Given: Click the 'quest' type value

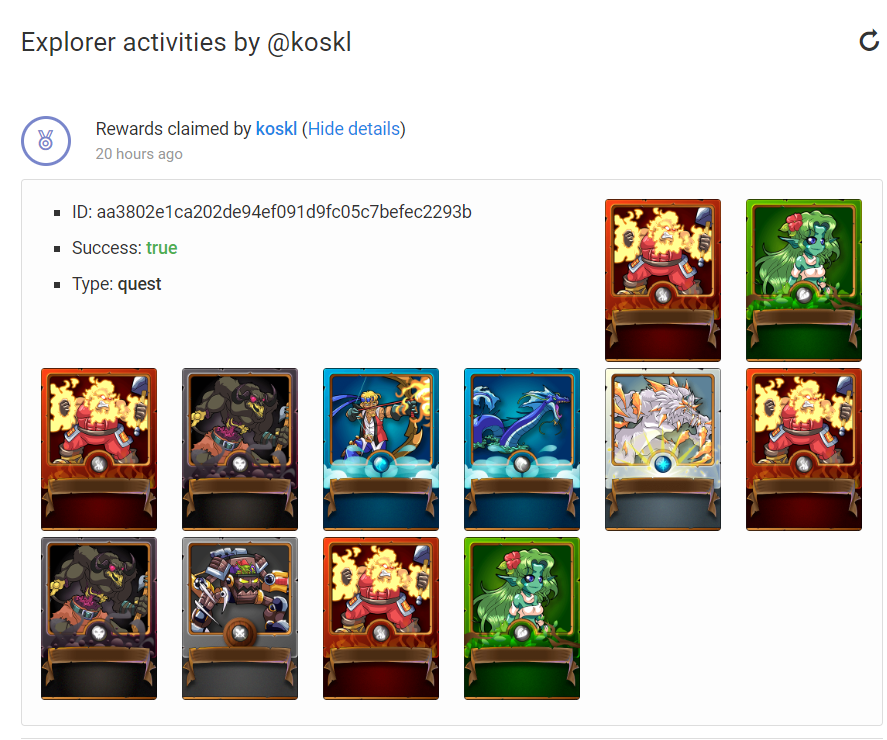Looking at the screenshot, I should [139, 284].
